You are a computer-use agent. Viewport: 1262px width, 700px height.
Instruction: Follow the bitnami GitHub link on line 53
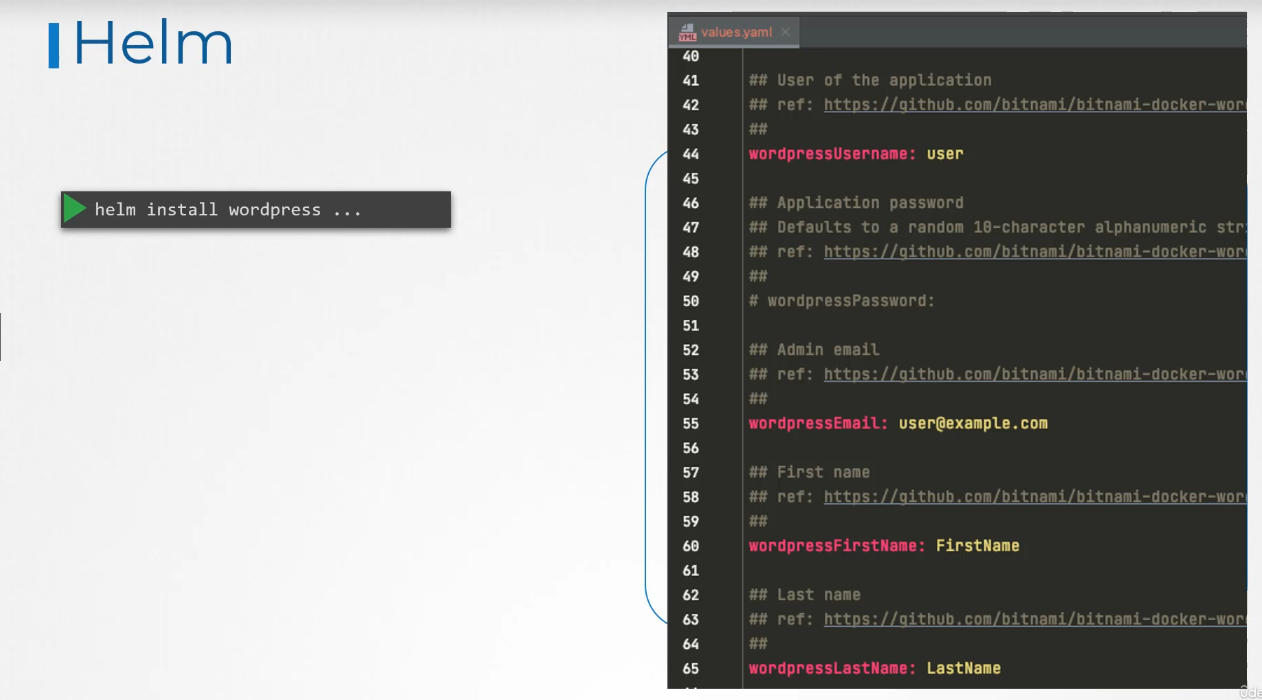(x=1034, y=375)
